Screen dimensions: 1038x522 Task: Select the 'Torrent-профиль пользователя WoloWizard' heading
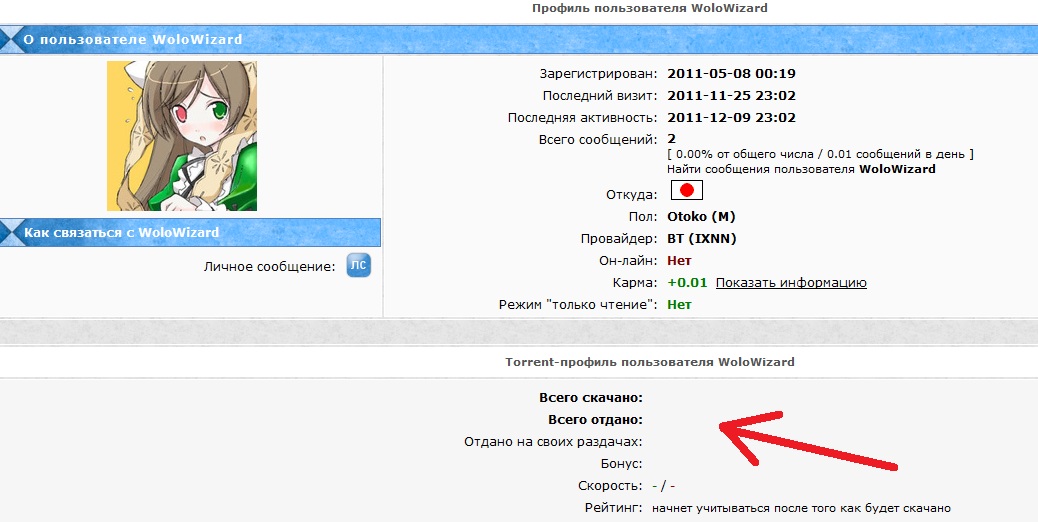coord(650,362)
